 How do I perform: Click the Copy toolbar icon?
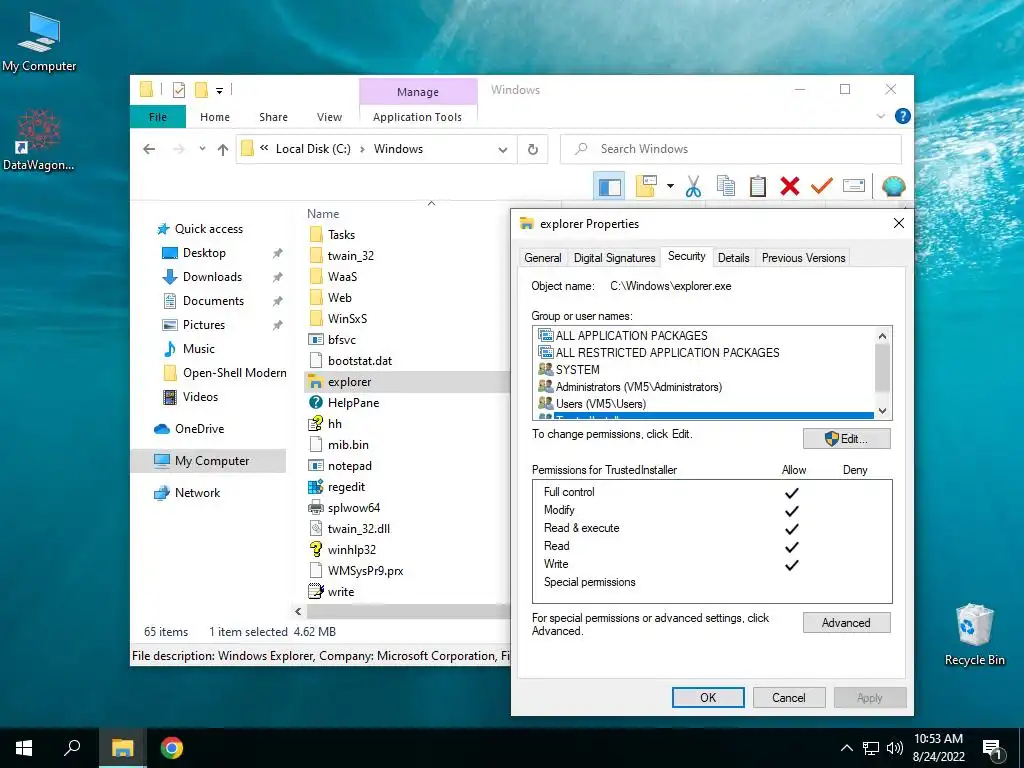[x=726, y=186]
